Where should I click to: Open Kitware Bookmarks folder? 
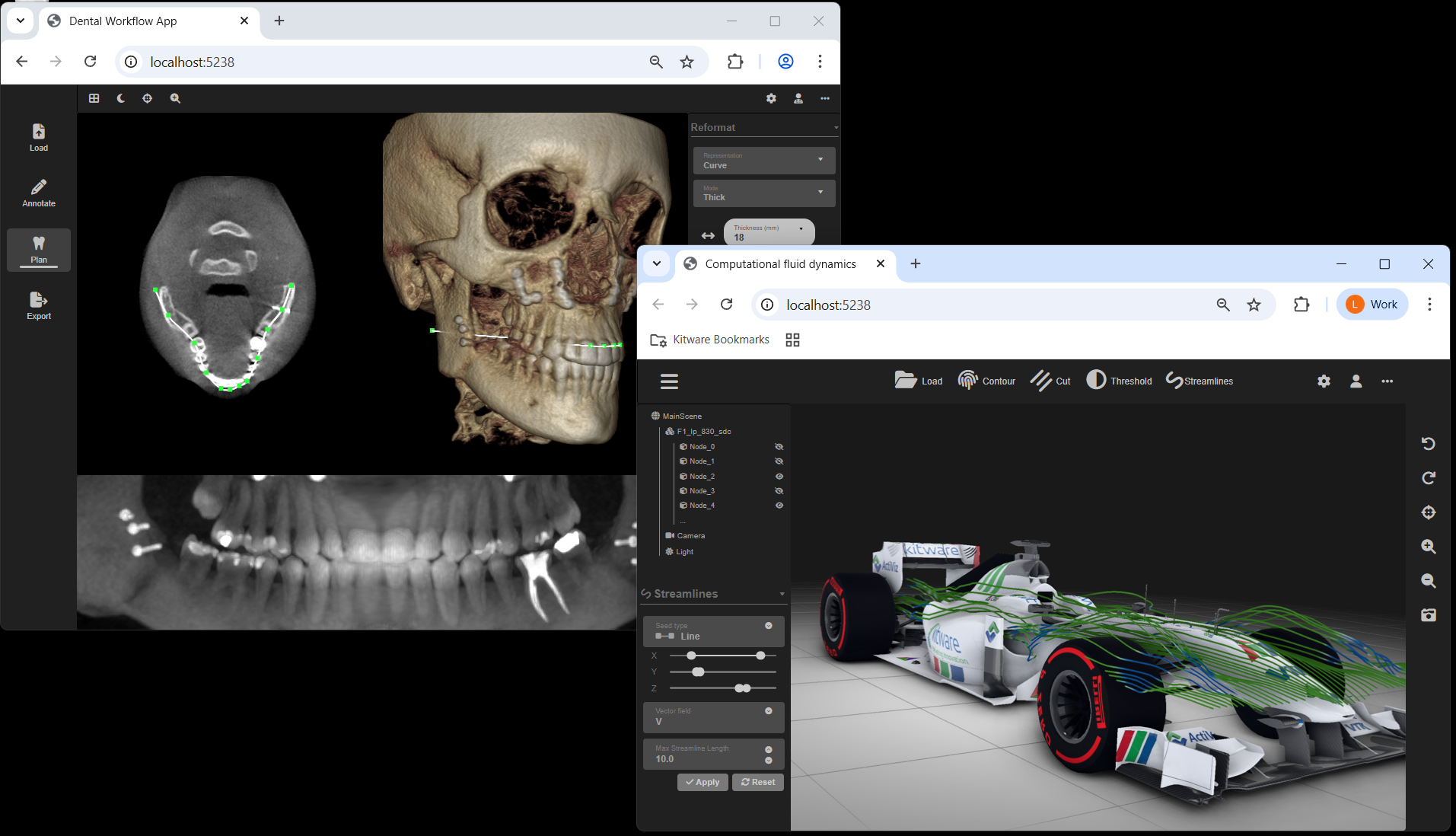(x=709, y=340)
